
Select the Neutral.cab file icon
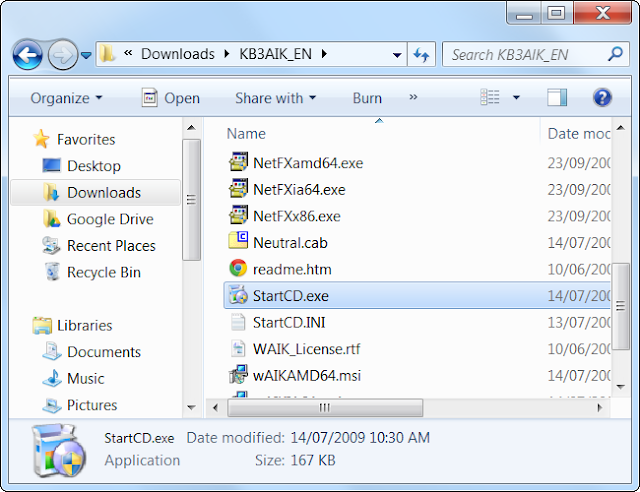(238, 241)
